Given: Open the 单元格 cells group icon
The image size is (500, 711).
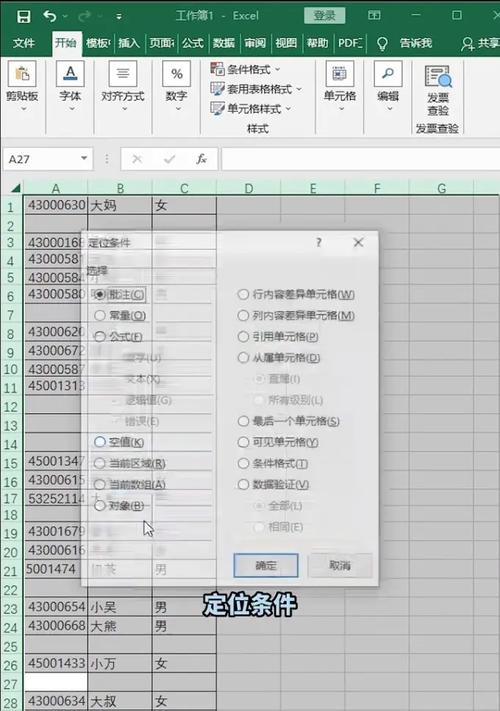Looking at the screenshot, I should coord(340,73).
